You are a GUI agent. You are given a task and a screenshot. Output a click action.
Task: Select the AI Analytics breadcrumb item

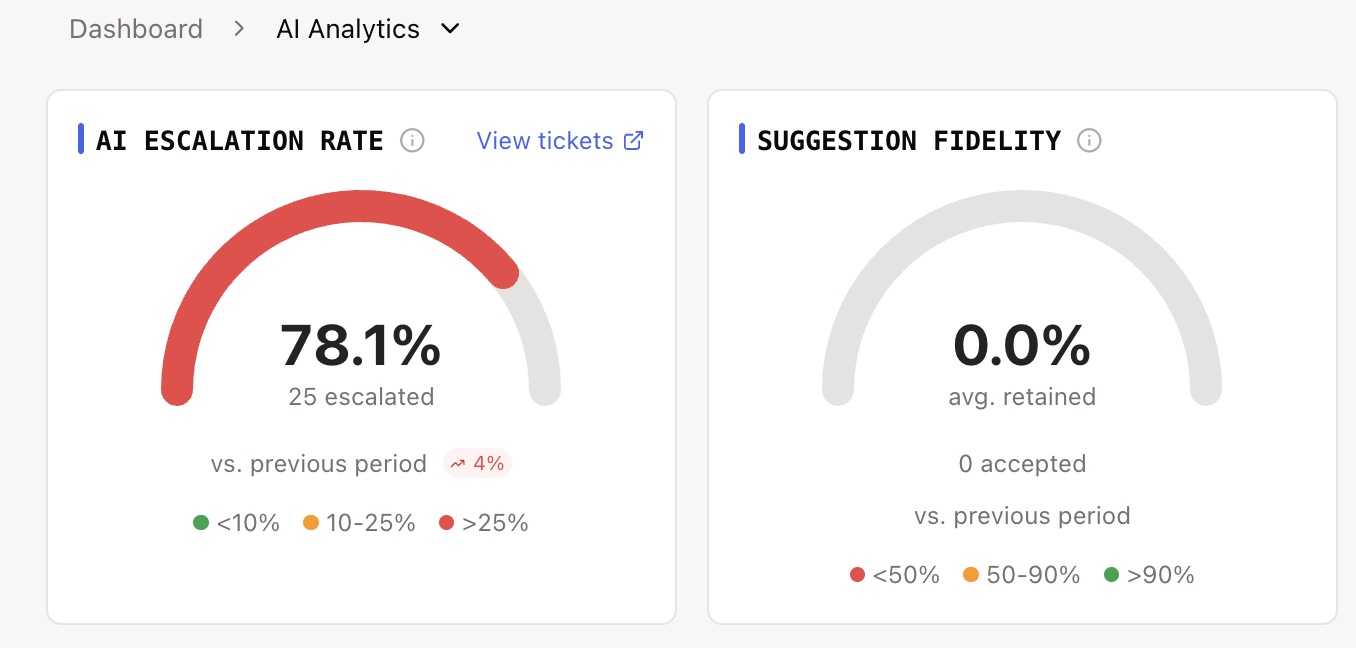pos(348,29)
